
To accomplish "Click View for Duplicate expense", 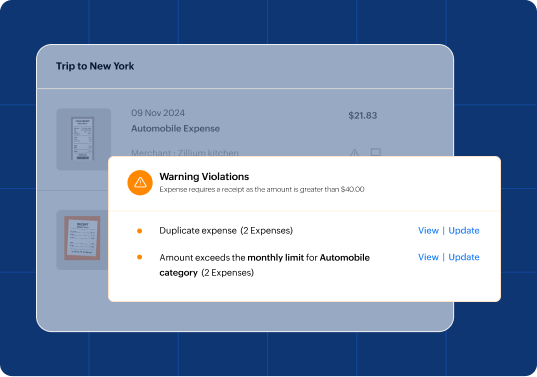I will [428, 230].
